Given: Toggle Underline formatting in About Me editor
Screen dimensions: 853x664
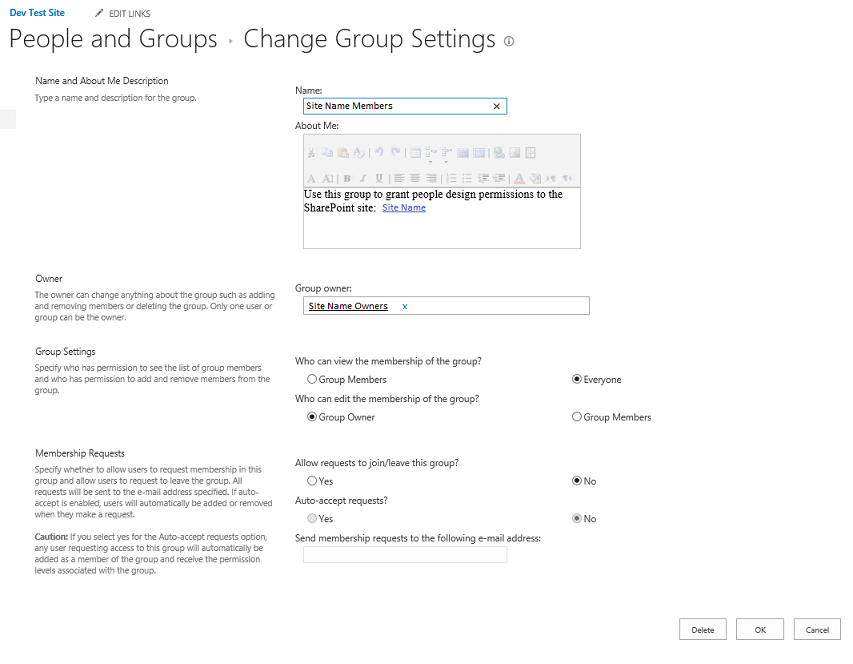Looking at the screenshot, I should point(379,178).
